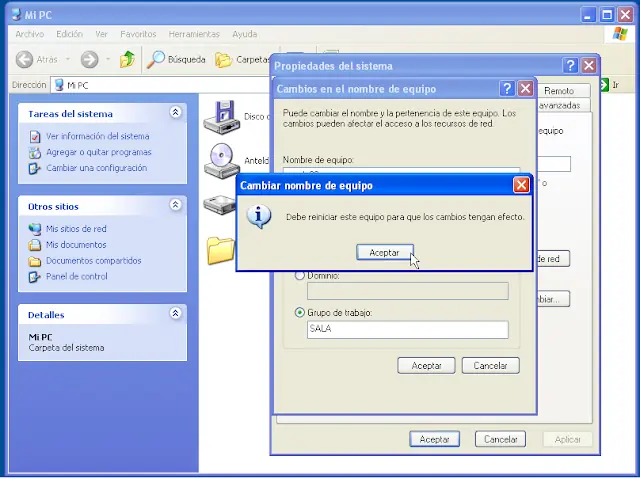Click the help question mark in Propiedades del sistema
This screenshot has width=640, height=479.
tap(570, 66)
